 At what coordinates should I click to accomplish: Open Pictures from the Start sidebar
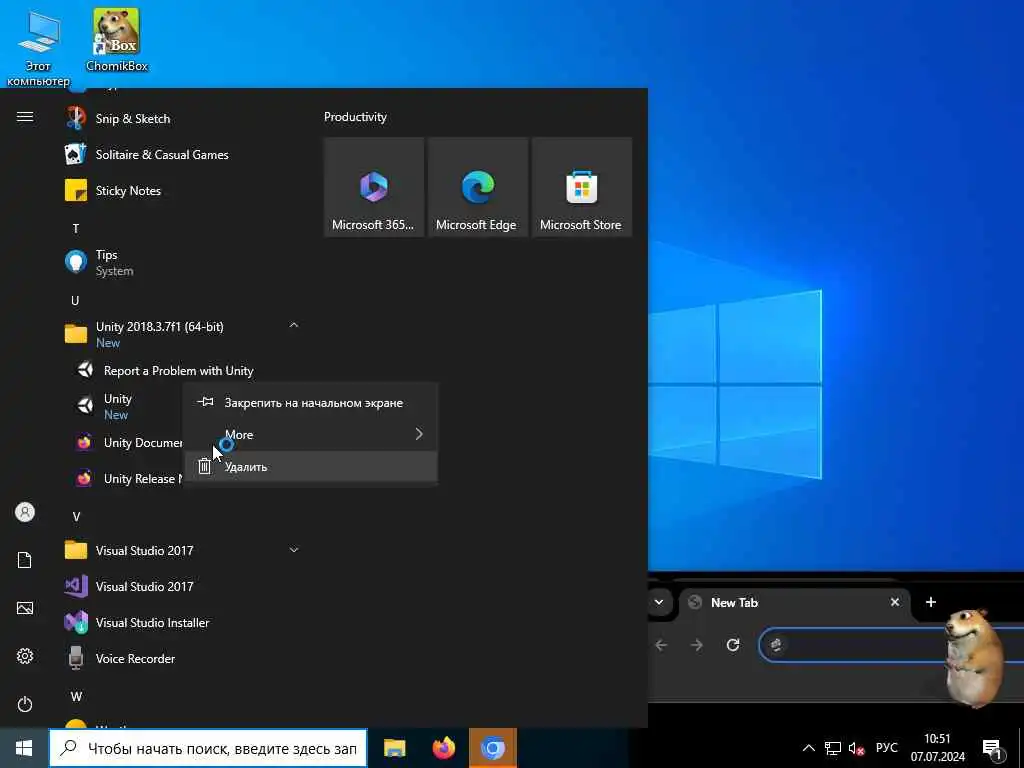[x=25, y=608]
